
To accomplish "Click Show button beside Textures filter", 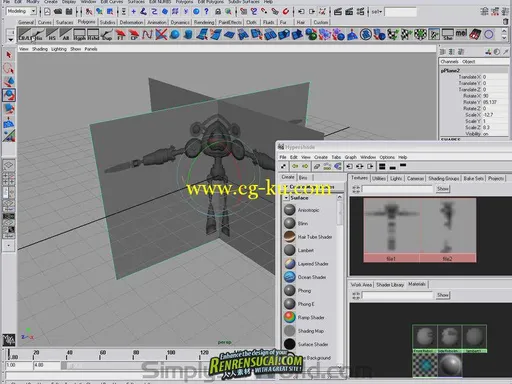I will click(x=443, y=189).
